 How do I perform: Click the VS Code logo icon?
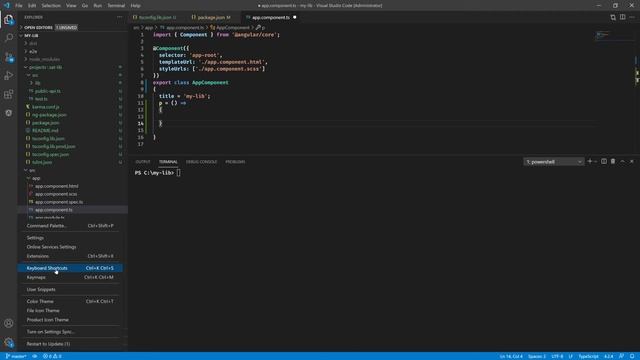(7, 5)
